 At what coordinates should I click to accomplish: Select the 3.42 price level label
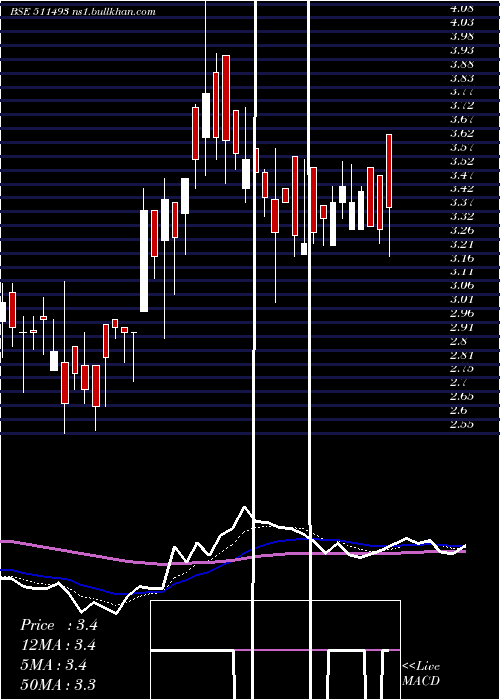point(462,188)
